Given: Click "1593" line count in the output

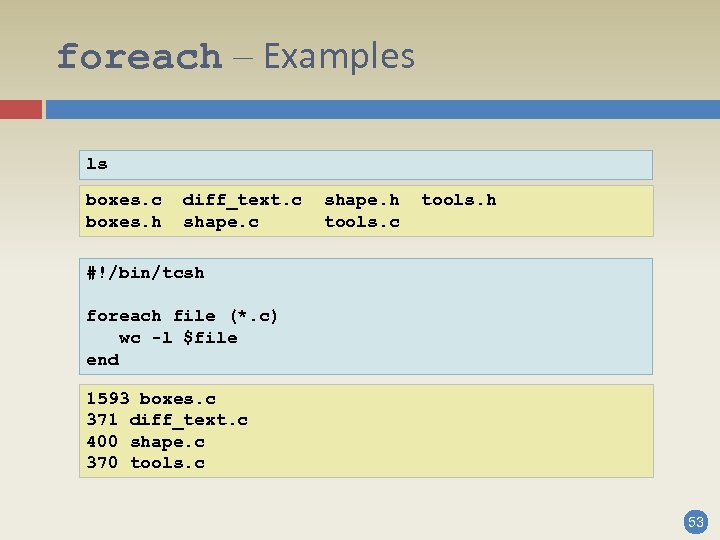Looking at the screenshot, I should tap(108, 399).
